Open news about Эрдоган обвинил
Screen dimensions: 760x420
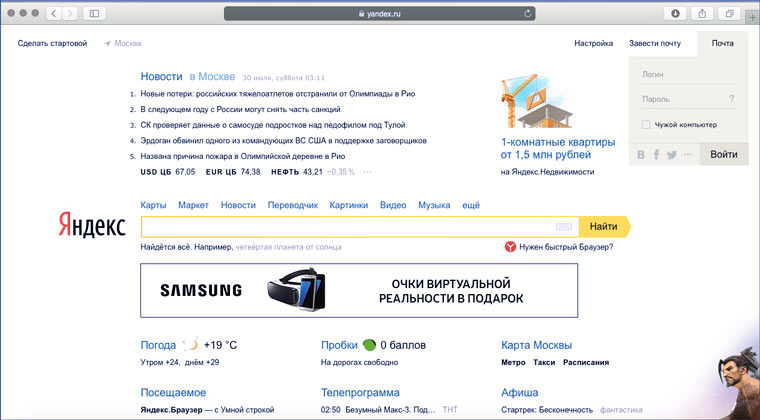(x=284, y=141)
